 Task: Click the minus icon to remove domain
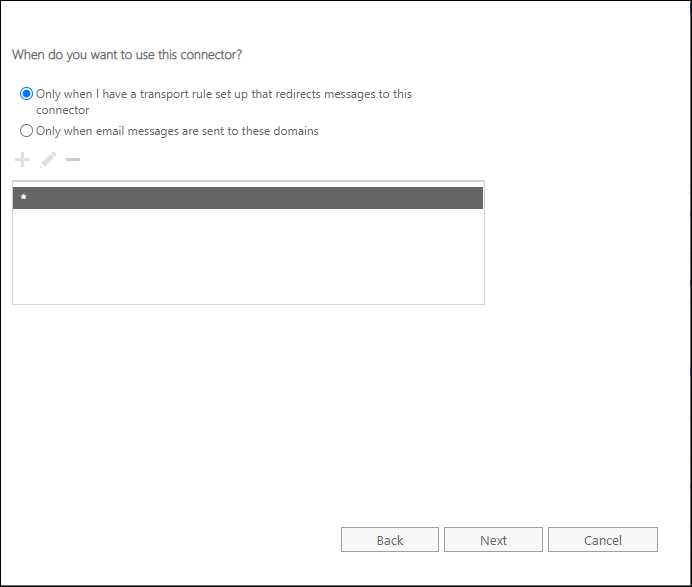(x=72, y=160)
